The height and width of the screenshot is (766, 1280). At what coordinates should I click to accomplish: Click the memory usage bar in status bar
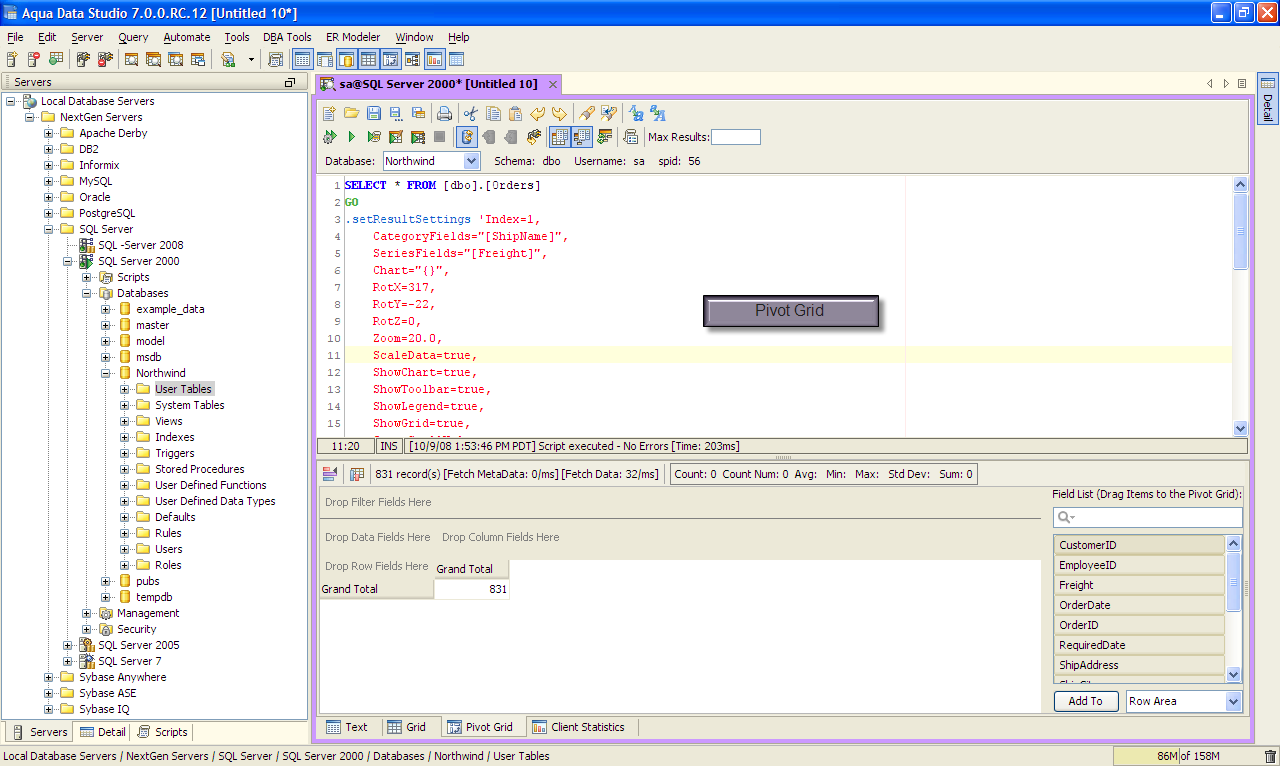click(1184, 756)
